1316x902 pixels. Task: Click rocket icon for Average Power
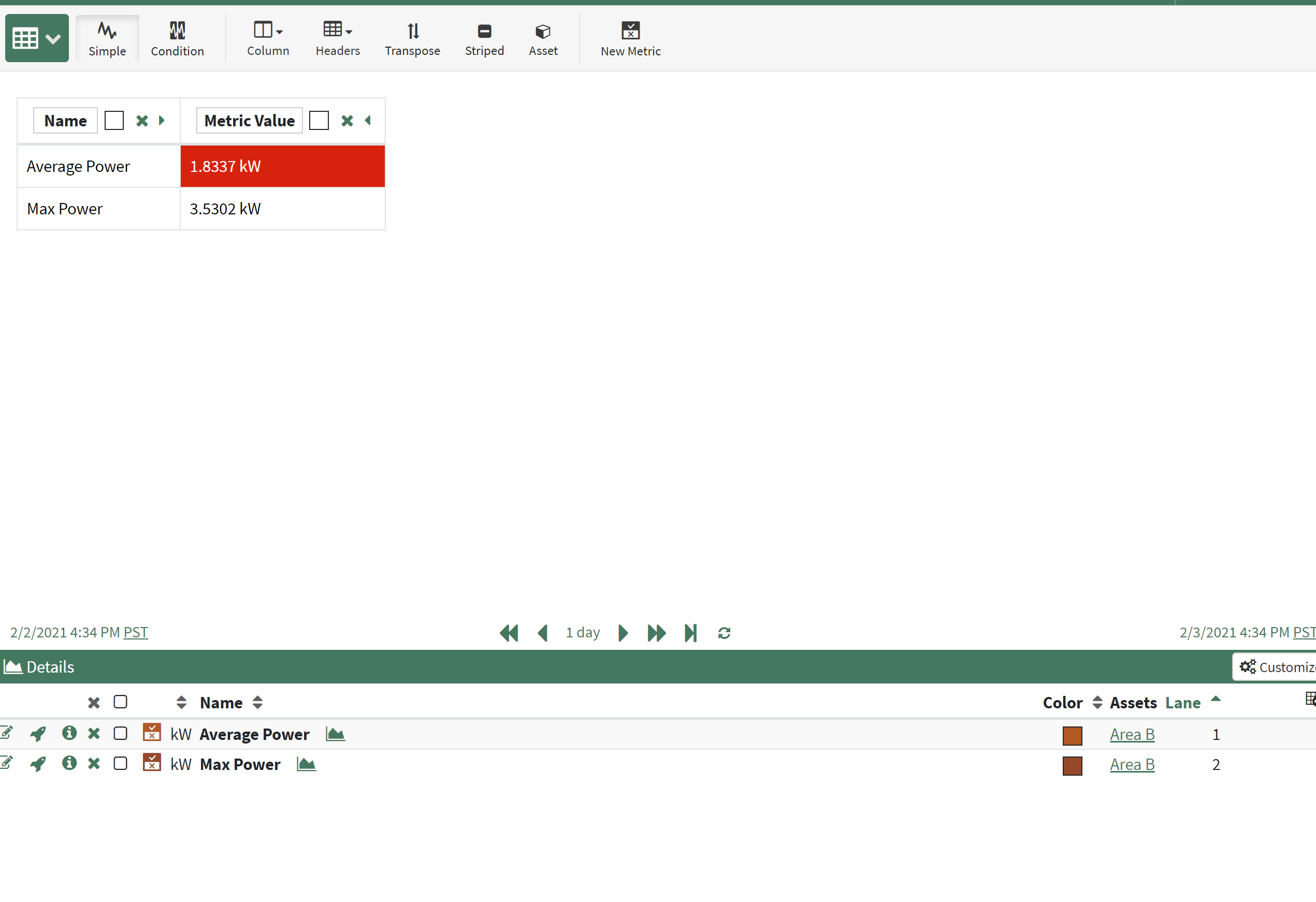coord(38,734)
